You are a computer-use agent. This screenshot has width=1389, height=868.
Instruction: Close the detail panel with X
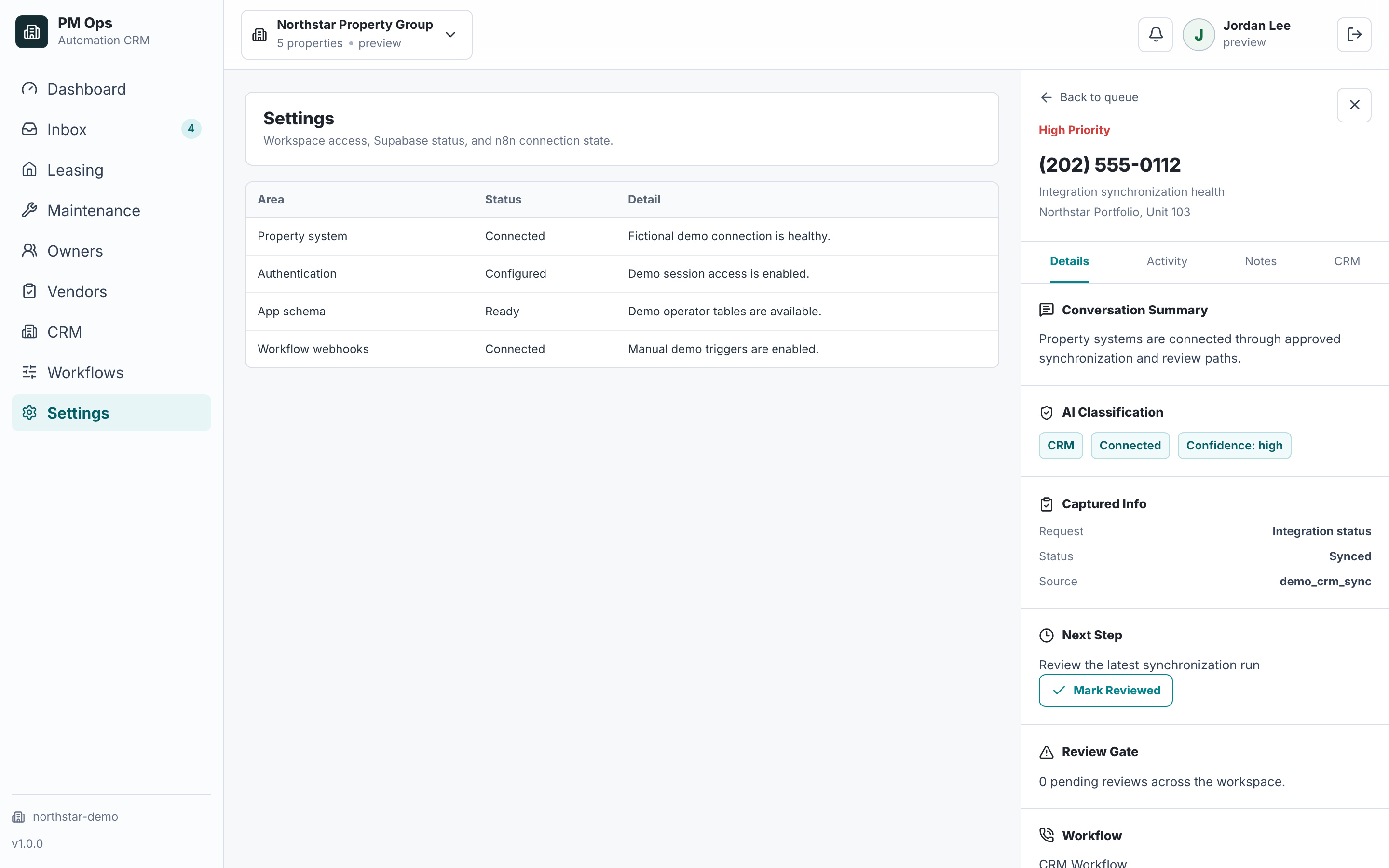pyautogui.click(x=1354, y=105)
